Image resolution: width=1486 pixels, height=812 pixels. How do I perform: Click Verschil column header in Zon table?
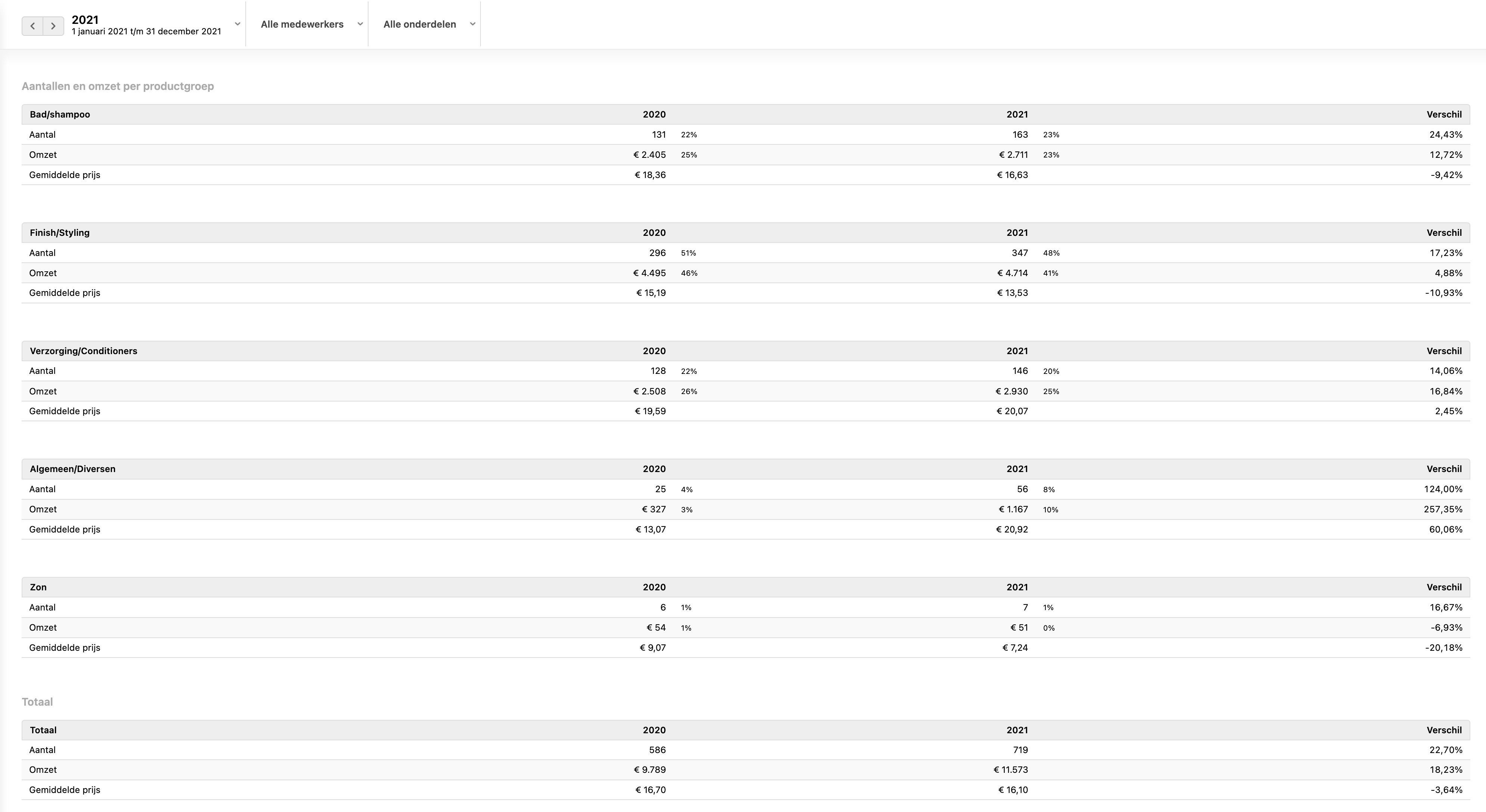(1444, 587)
